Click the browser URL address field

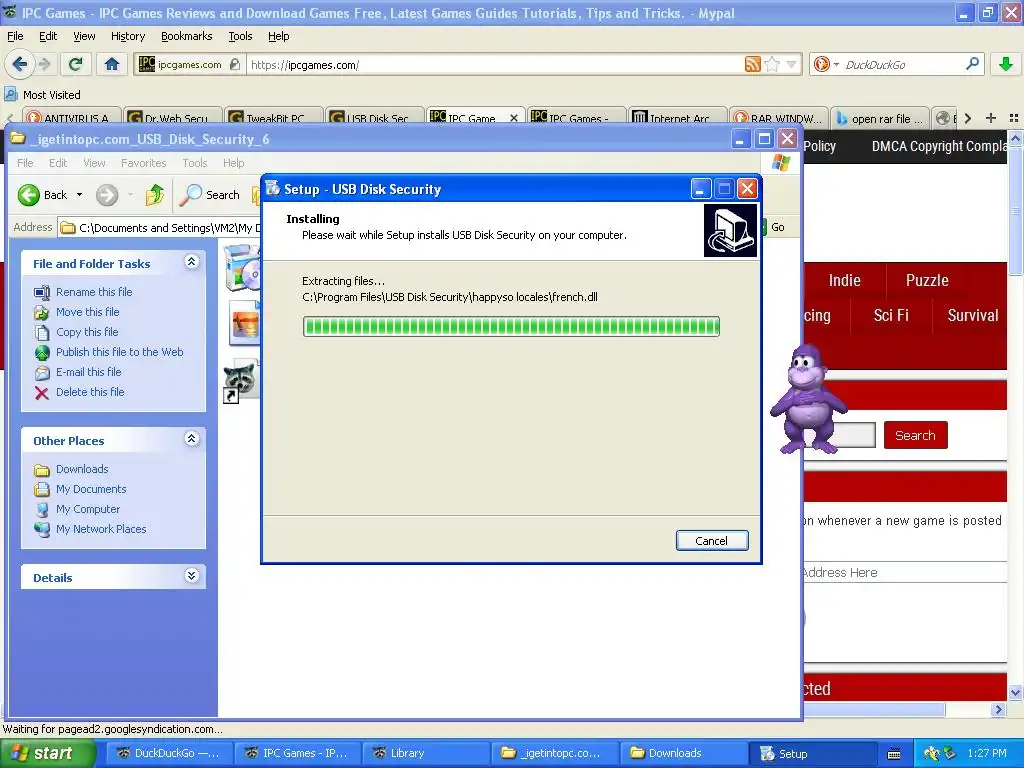point(495,64)
